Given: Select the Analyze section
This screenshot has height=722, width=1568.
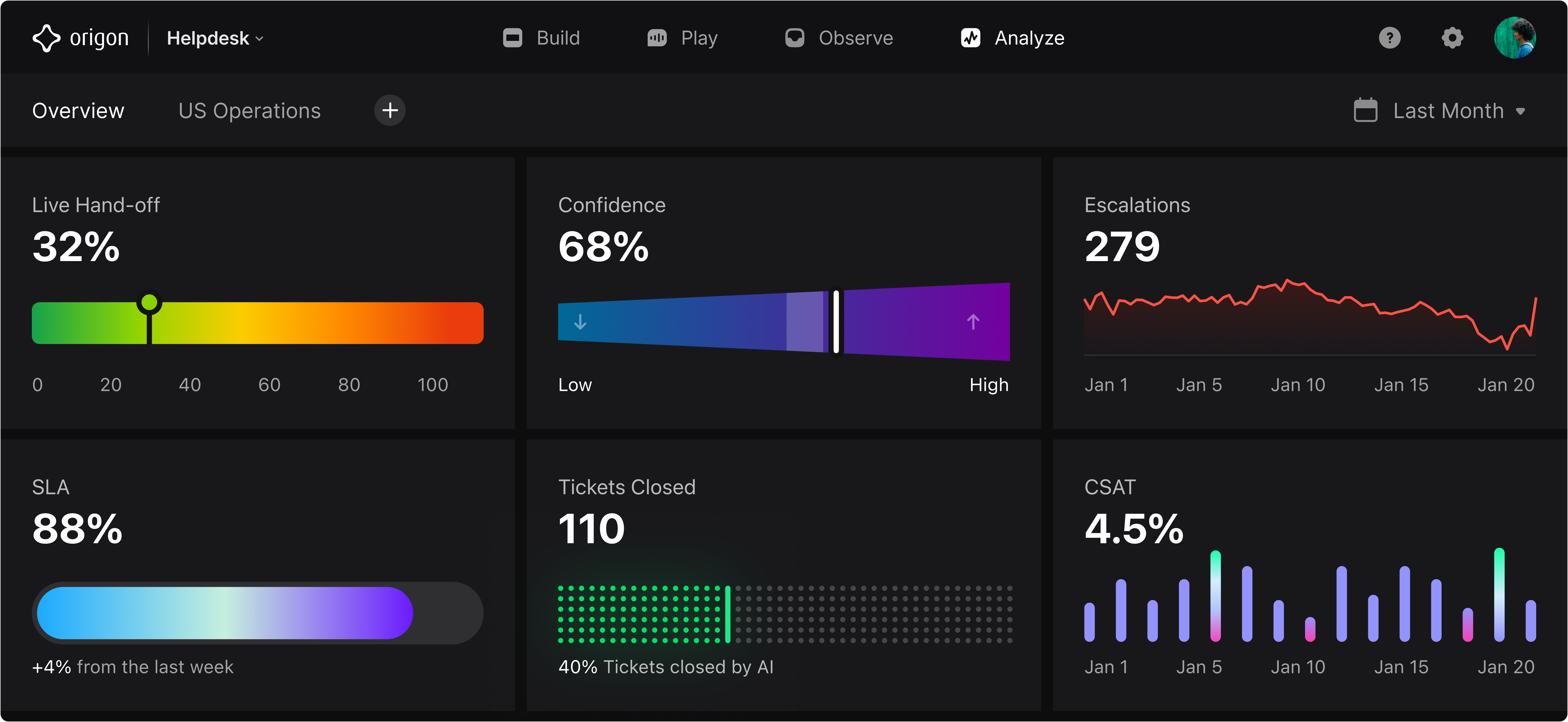Looking at the screenshot, I should 1013,38.
